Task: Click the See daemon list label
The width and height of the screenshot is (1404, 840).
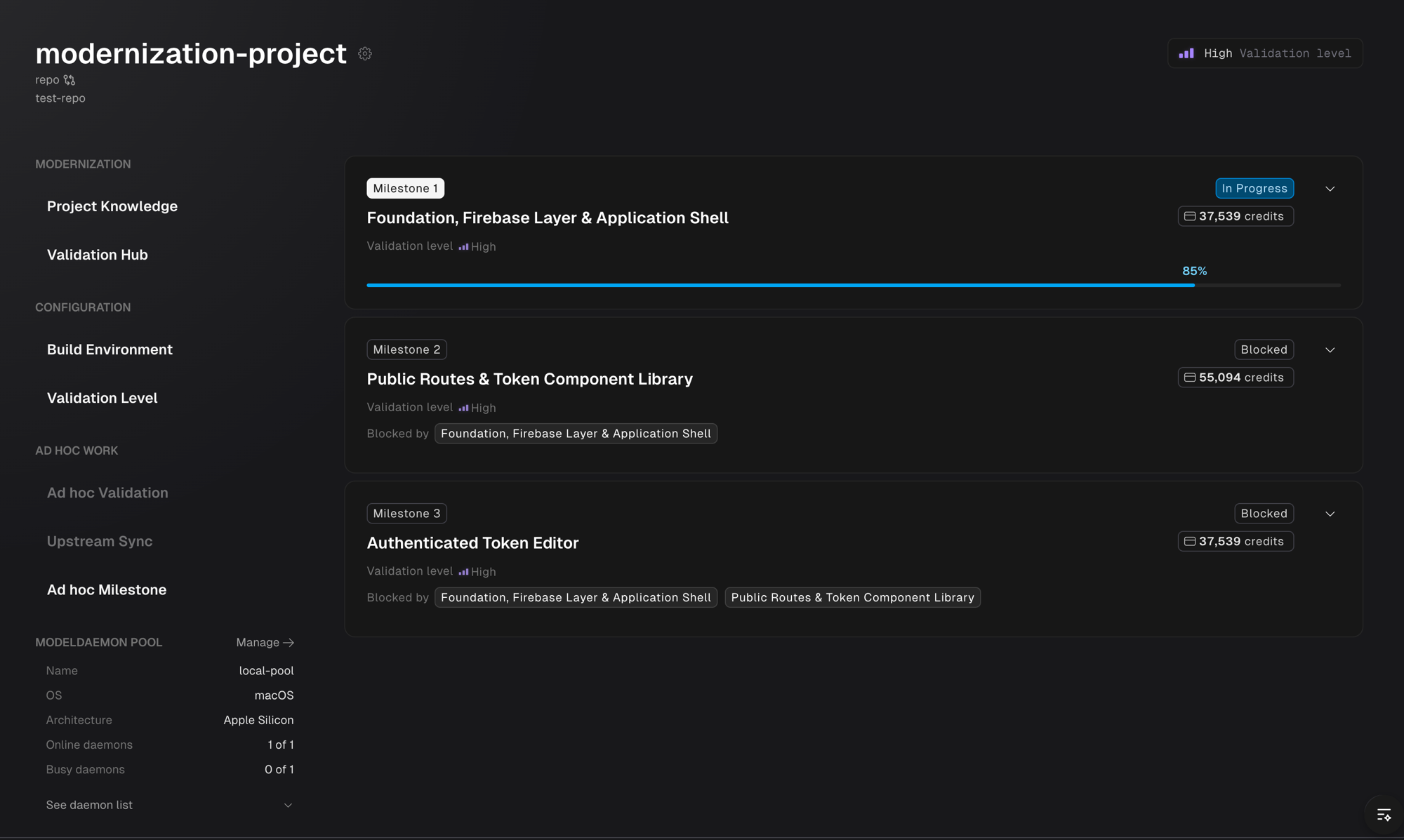Action: [89, 805]
